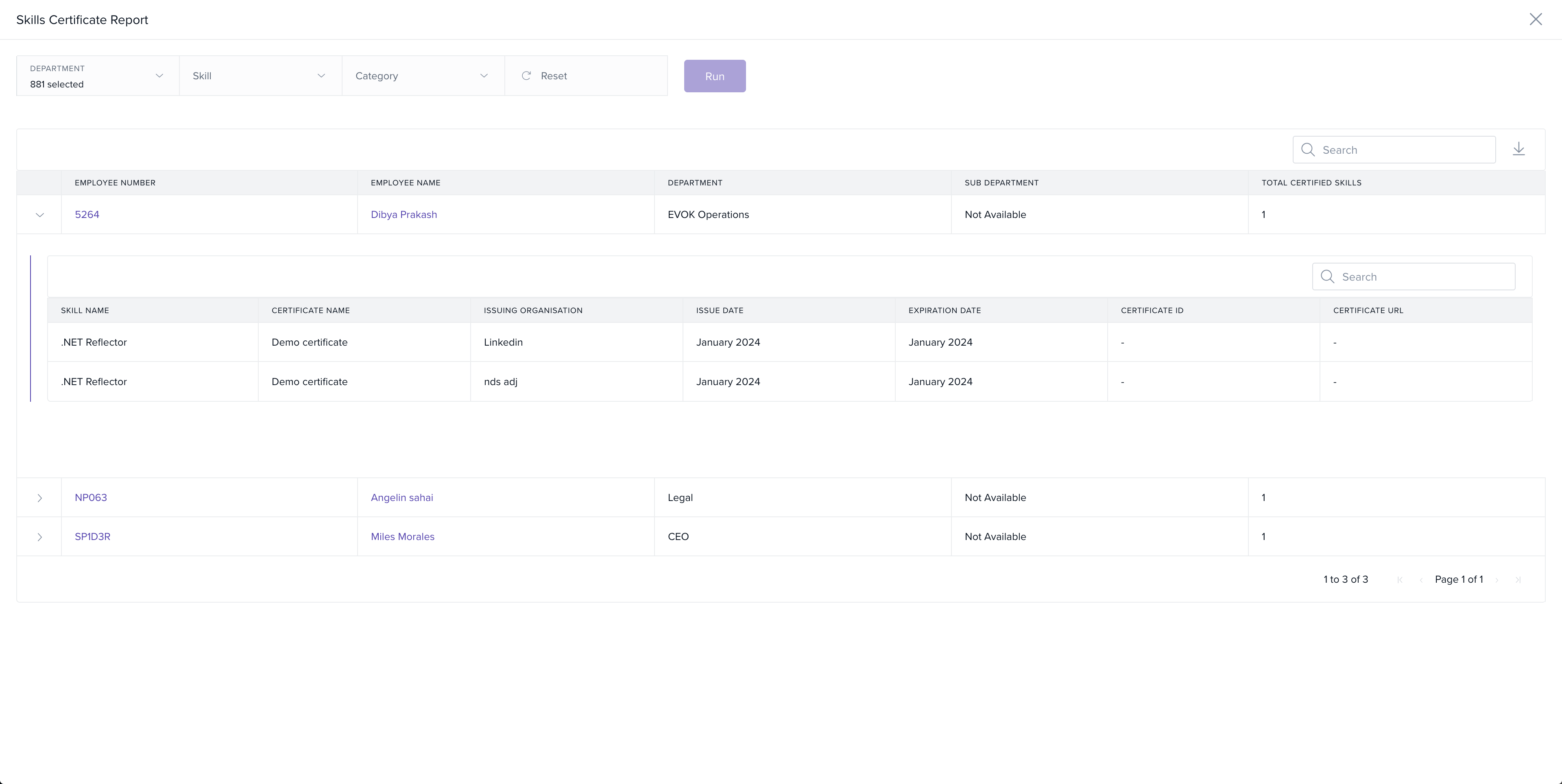
Task: Download the report using the download icon
Action: pos(1518,149)
